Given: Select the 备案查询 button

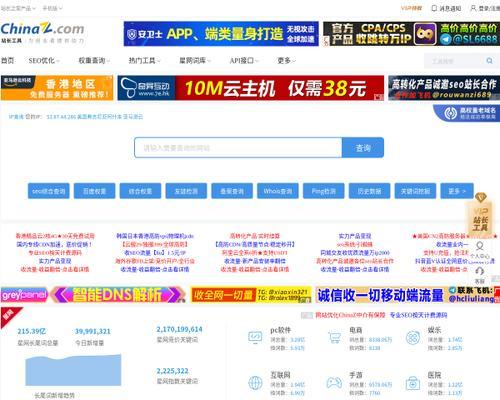Looking at the screenshot, I should (232, 191).
